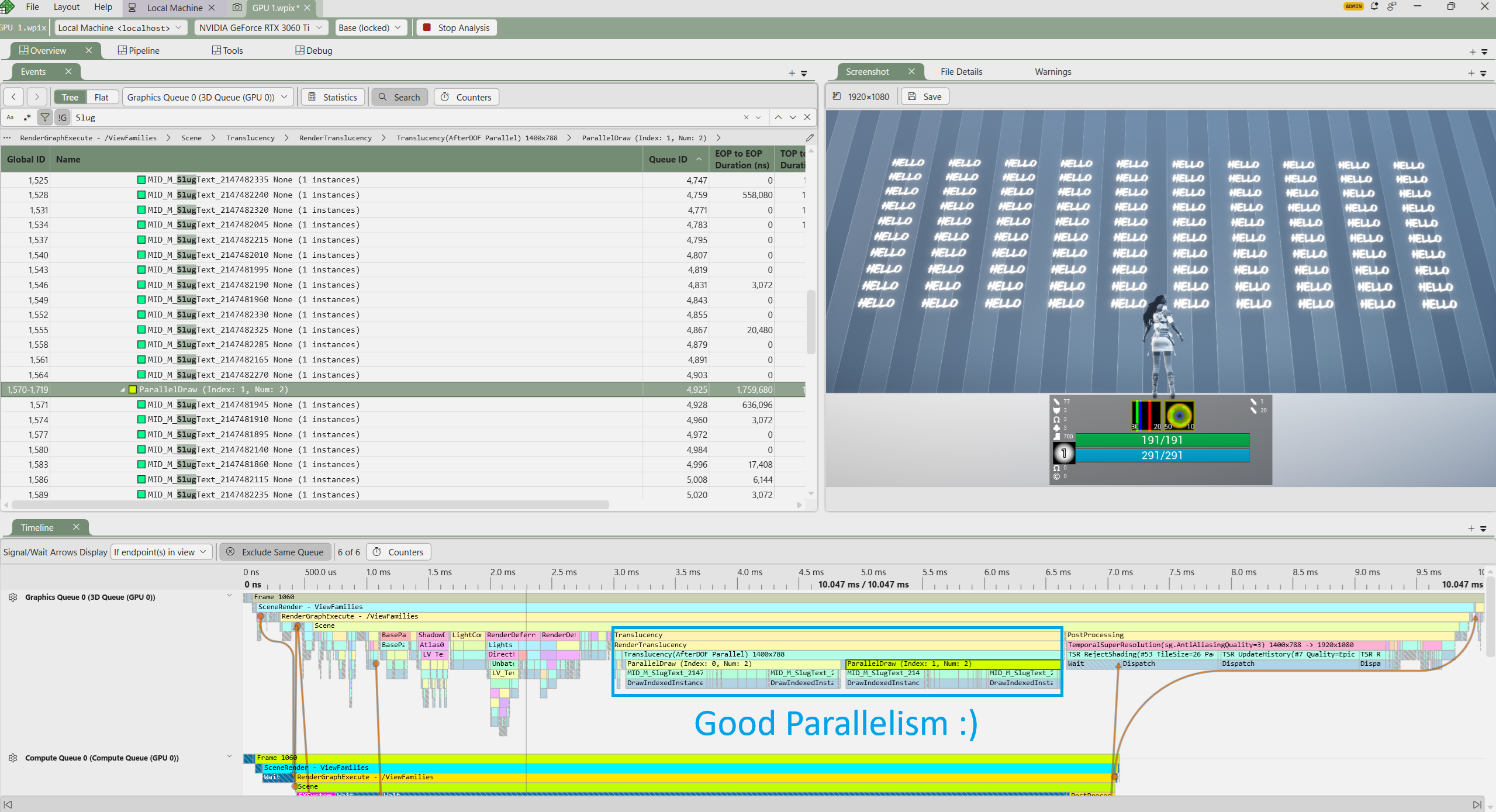Viewport: 1496px width, 812px height.
Task: Toggle the filter funnel option
Action: [x=45, y=118]
